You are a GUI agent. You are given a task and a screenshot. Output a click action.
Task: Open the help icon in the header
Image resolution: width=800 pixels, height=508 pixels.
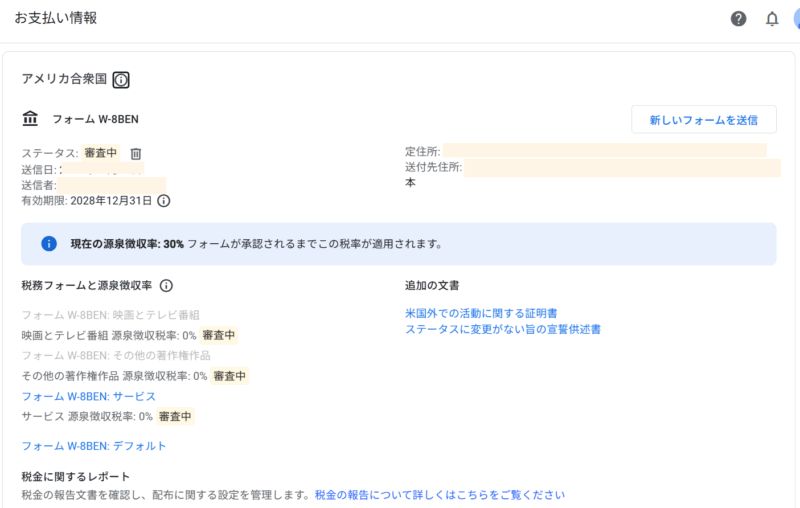click(x=738, y=19)
